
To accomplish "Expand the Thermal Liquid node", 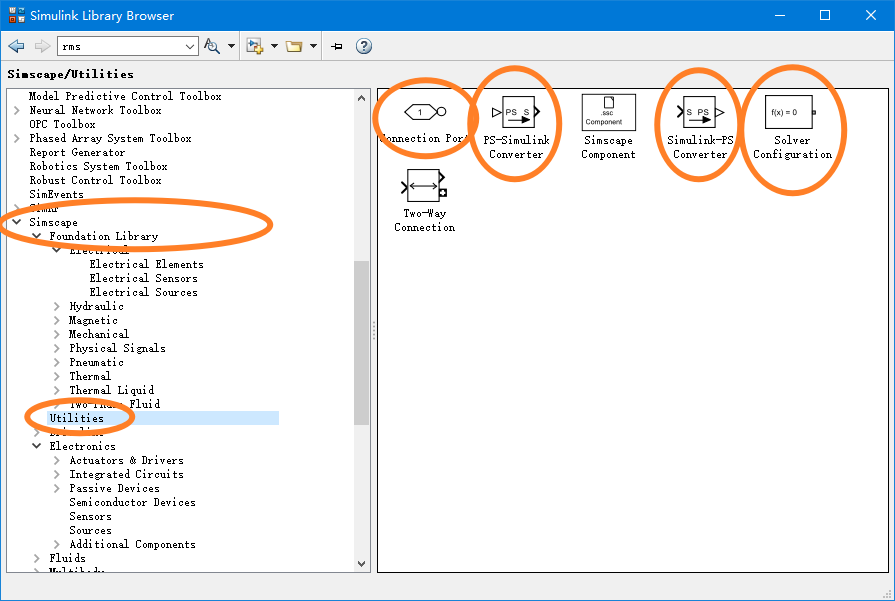I will click(x=57, y=390).
